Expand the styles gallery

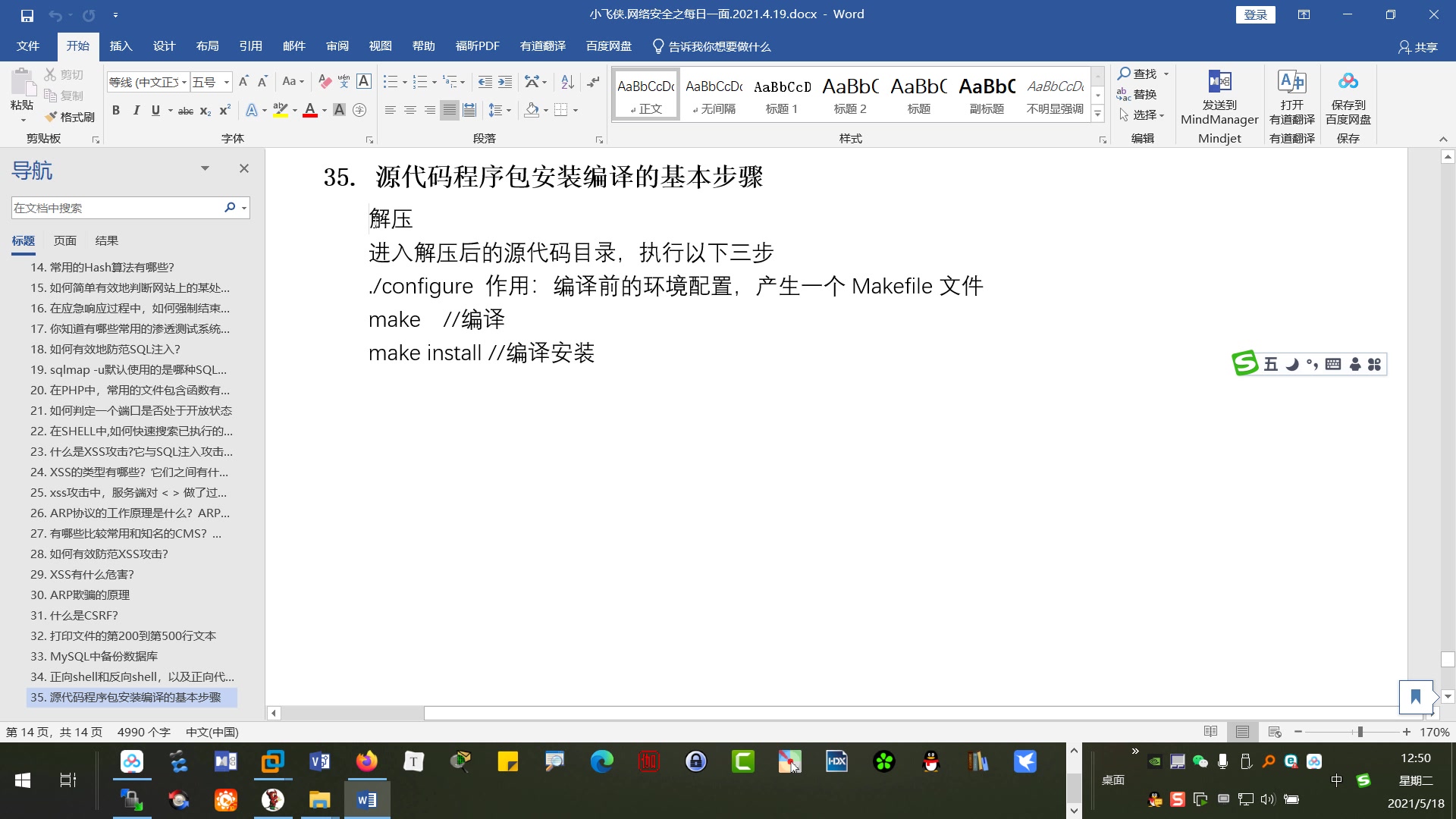tap(1098, 114)
